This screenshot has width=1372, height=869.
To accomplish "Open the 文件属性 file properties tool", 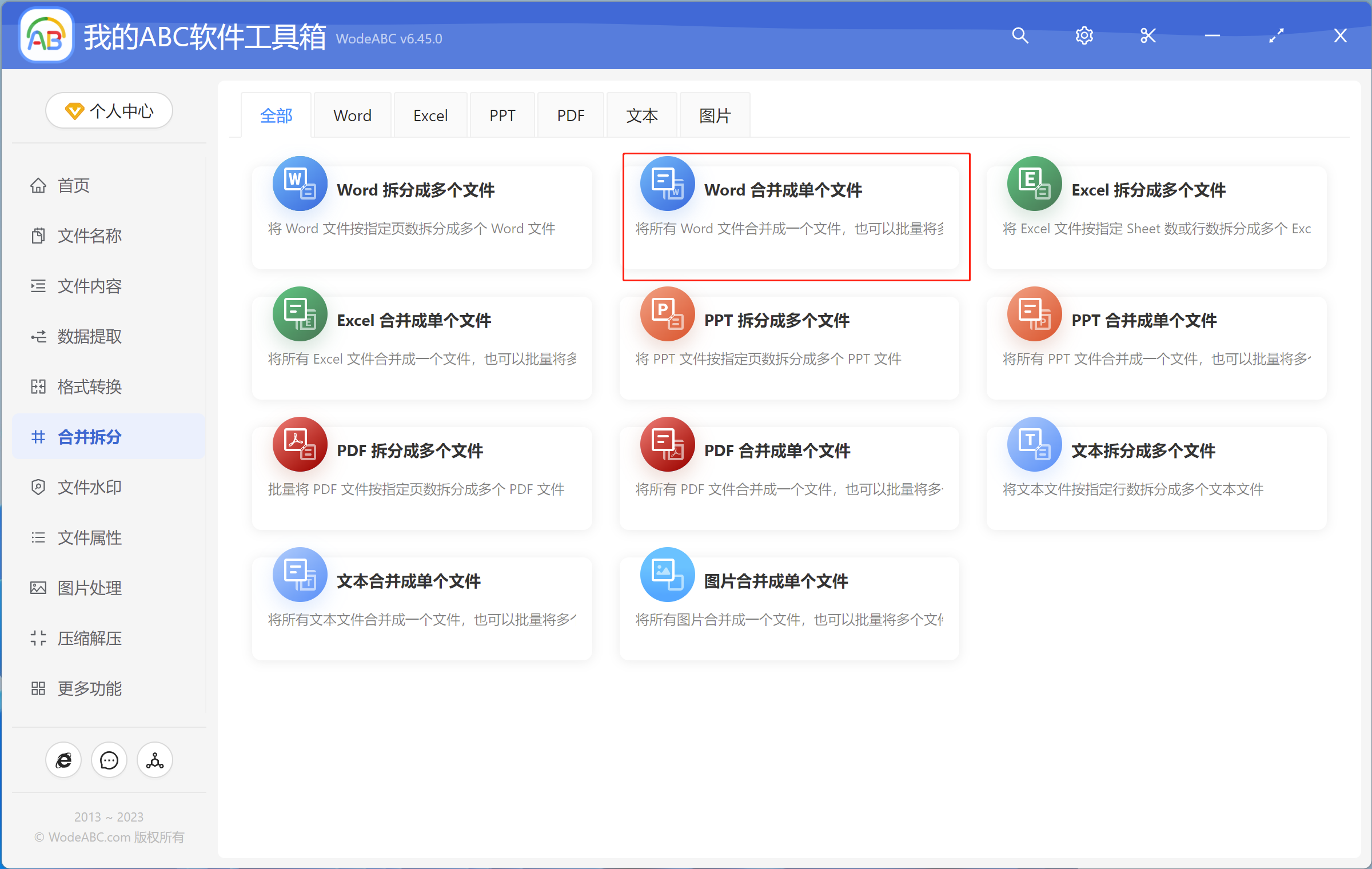I will (x=90, y=537).
